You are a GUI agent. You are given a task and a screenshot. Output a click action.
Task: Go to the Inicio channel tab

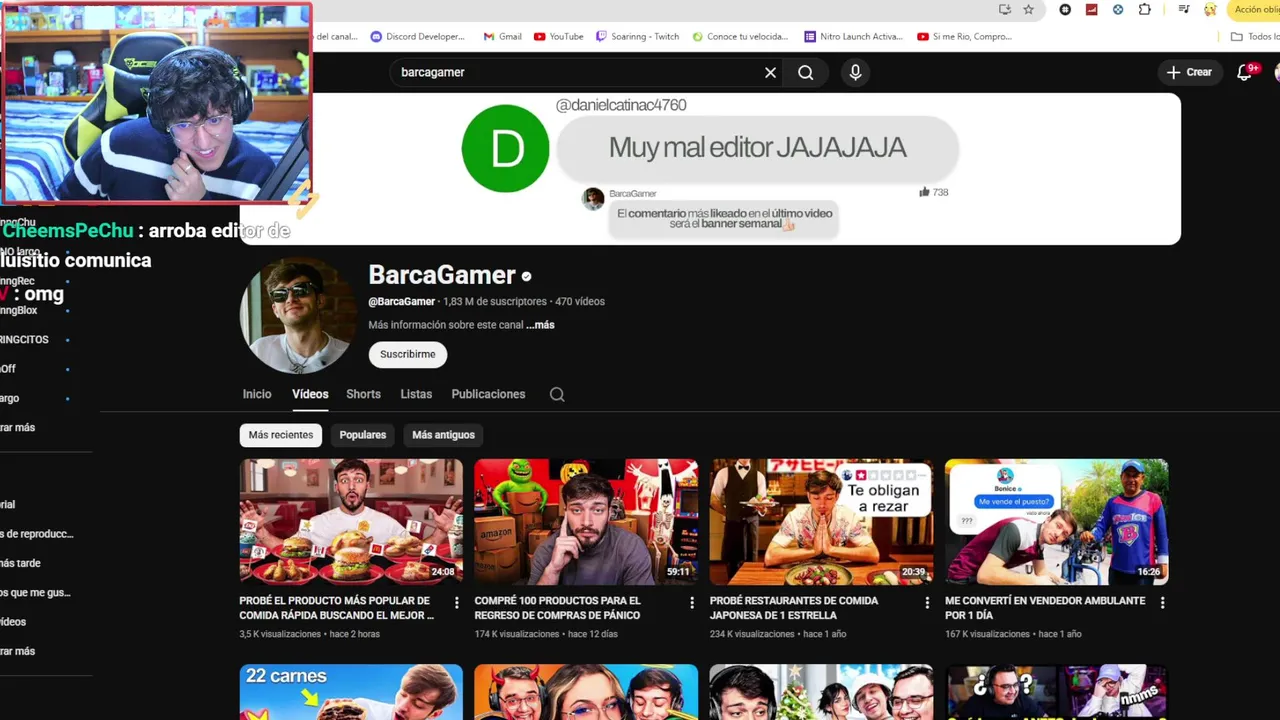click(x=257, y=394)
